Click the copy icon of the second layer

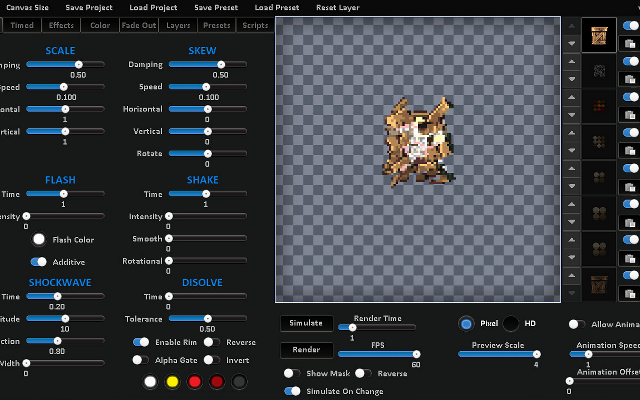630,79
